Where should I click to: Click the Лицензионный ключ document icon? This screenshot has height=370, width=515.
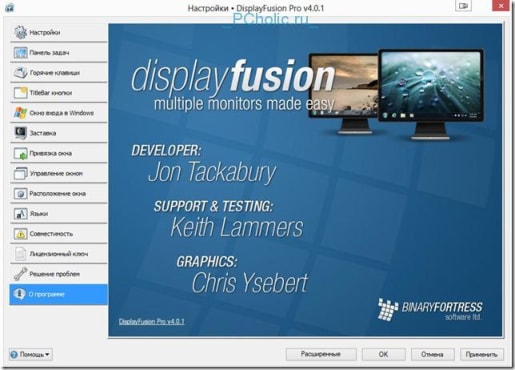pos(20,254)
